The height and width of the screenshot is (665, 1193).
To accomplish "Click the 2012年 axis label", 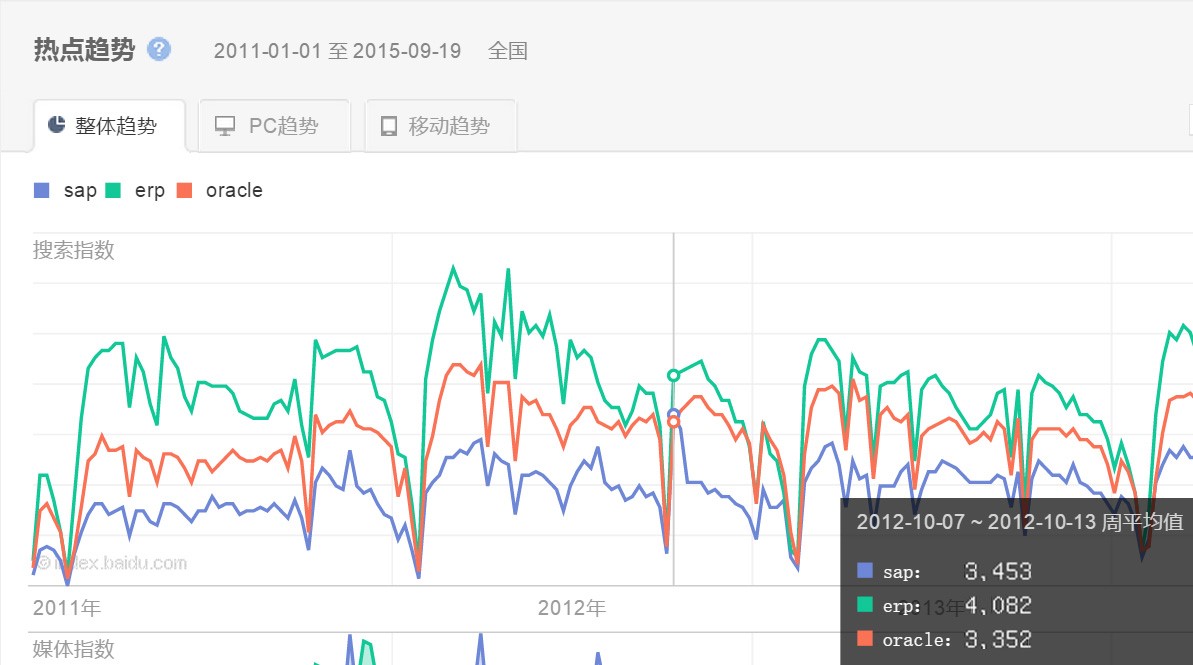I will pos(571,608).
